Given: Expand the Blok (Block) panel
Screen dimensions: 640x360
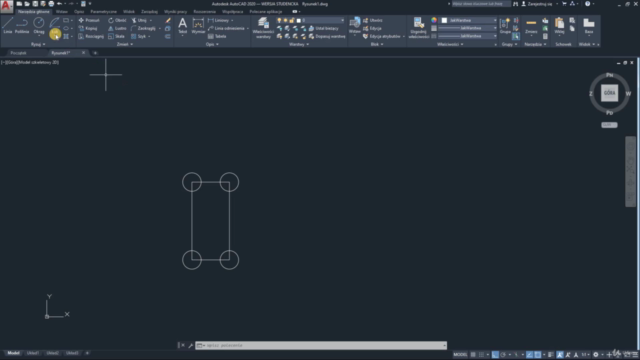Looking at the screenshot, I should 377,44.
